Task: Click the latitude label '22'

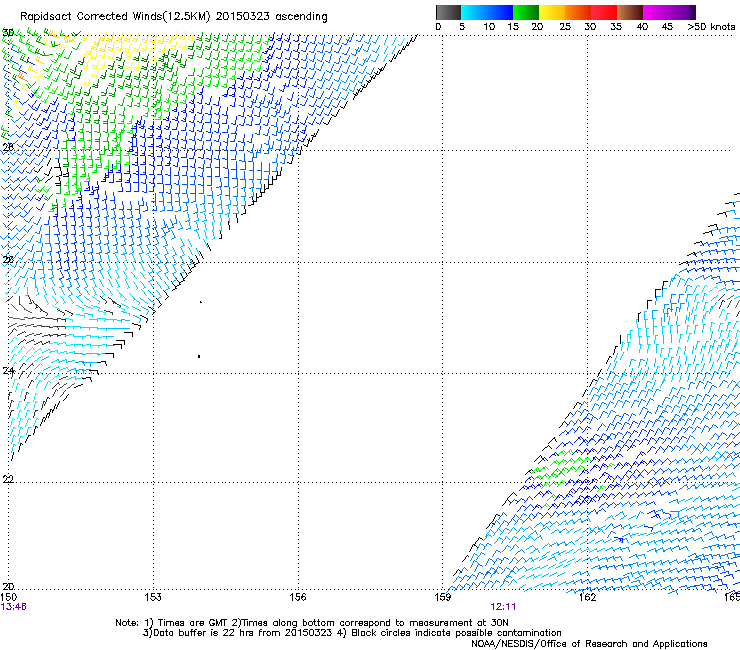Action: pyautogui.click(x=8, y=479)
